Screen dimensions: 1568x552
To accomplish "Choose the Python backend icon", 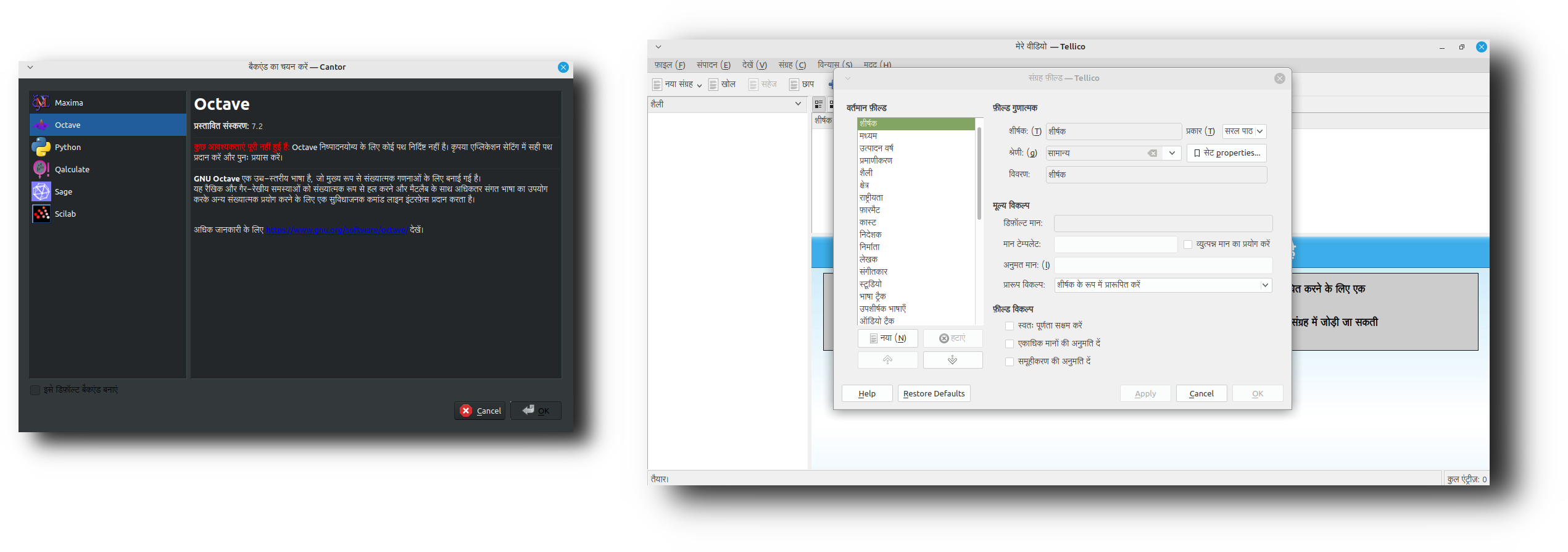I will coord(41,147).
